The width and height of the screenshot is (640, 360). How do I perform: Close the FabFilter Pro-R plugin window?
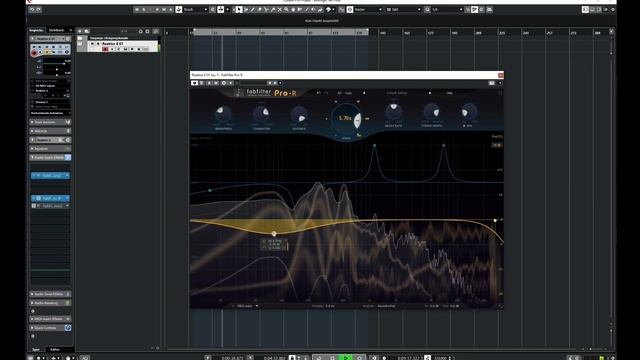[x=500, y=75]
